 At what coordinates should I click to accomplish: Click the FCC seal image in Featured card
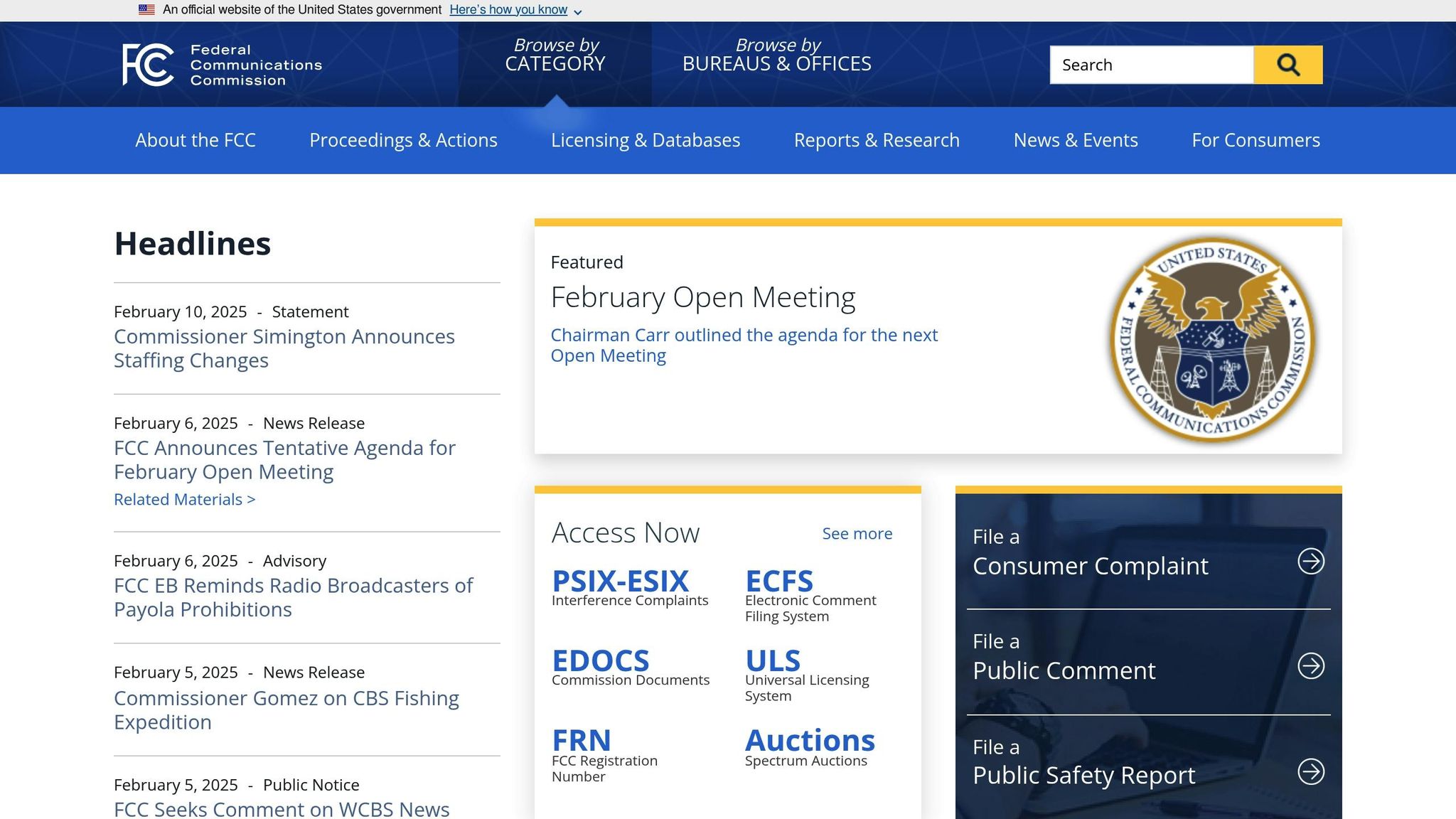[x=1213, y=340]
